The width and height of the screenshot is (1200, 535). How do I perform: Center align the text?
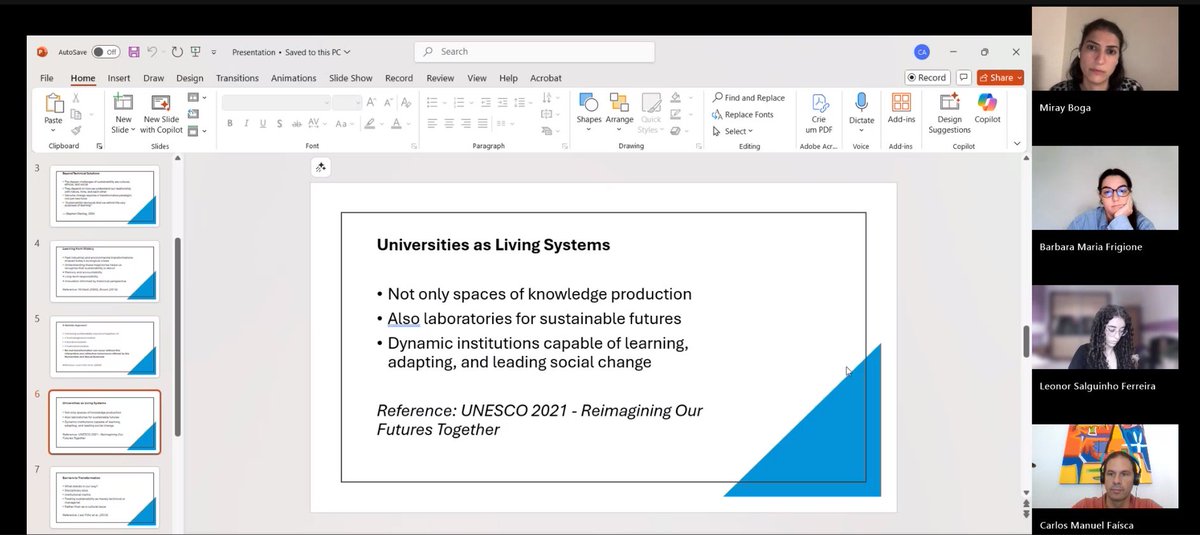coord(449,124)
